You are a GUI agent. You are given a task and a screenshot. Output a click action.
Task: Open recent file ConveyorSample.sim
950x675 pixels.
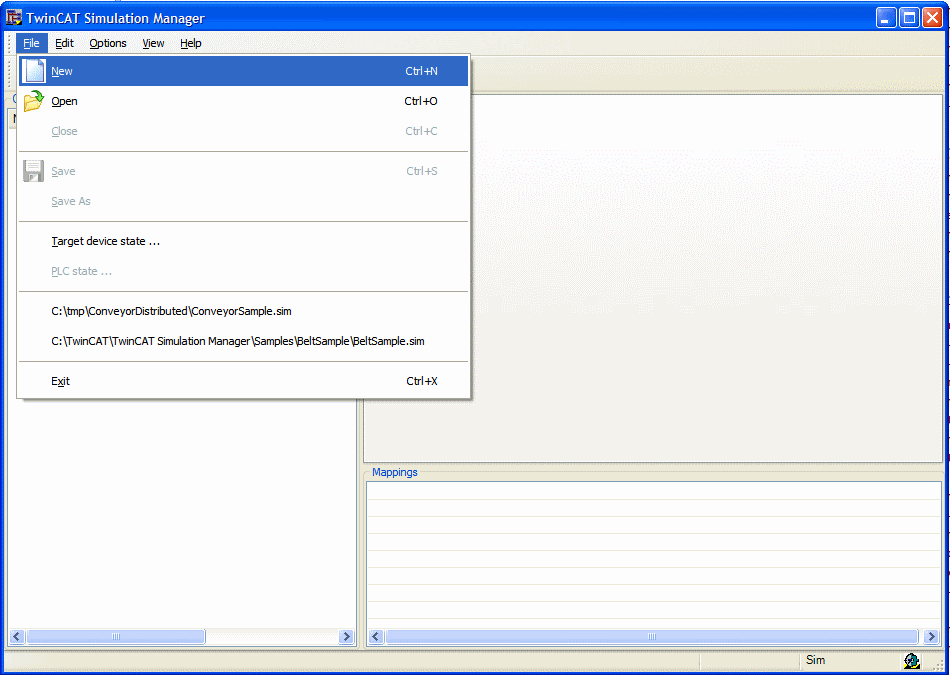[244, 311]
